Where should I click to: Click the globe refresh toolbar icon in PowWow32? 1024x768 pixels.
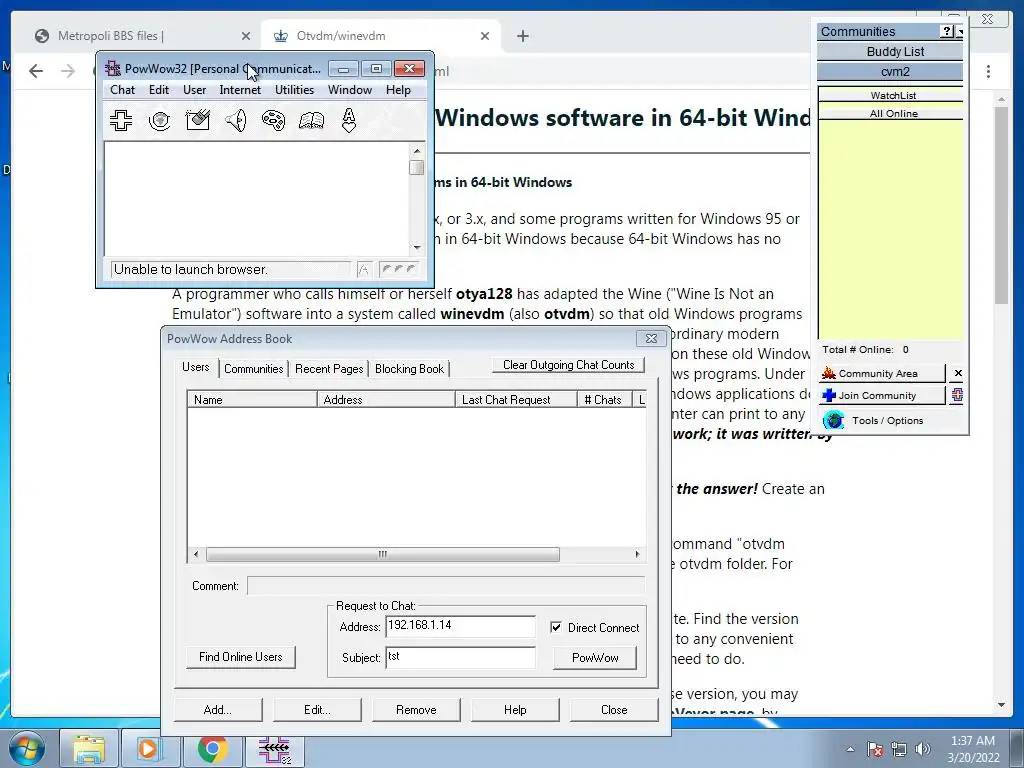click(x=159, y=120)
